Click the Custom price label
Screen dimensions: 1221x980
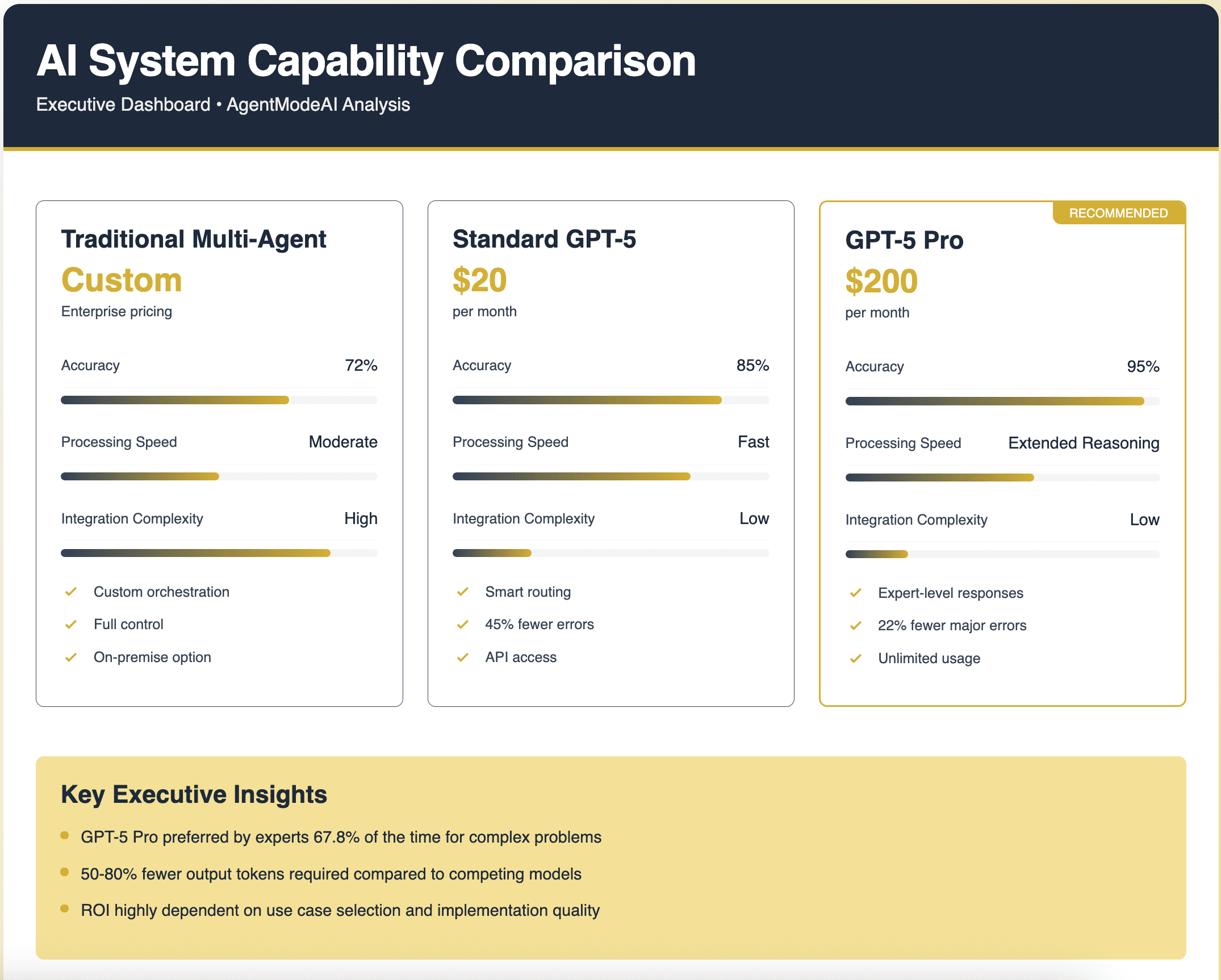(x=122, y=280)
